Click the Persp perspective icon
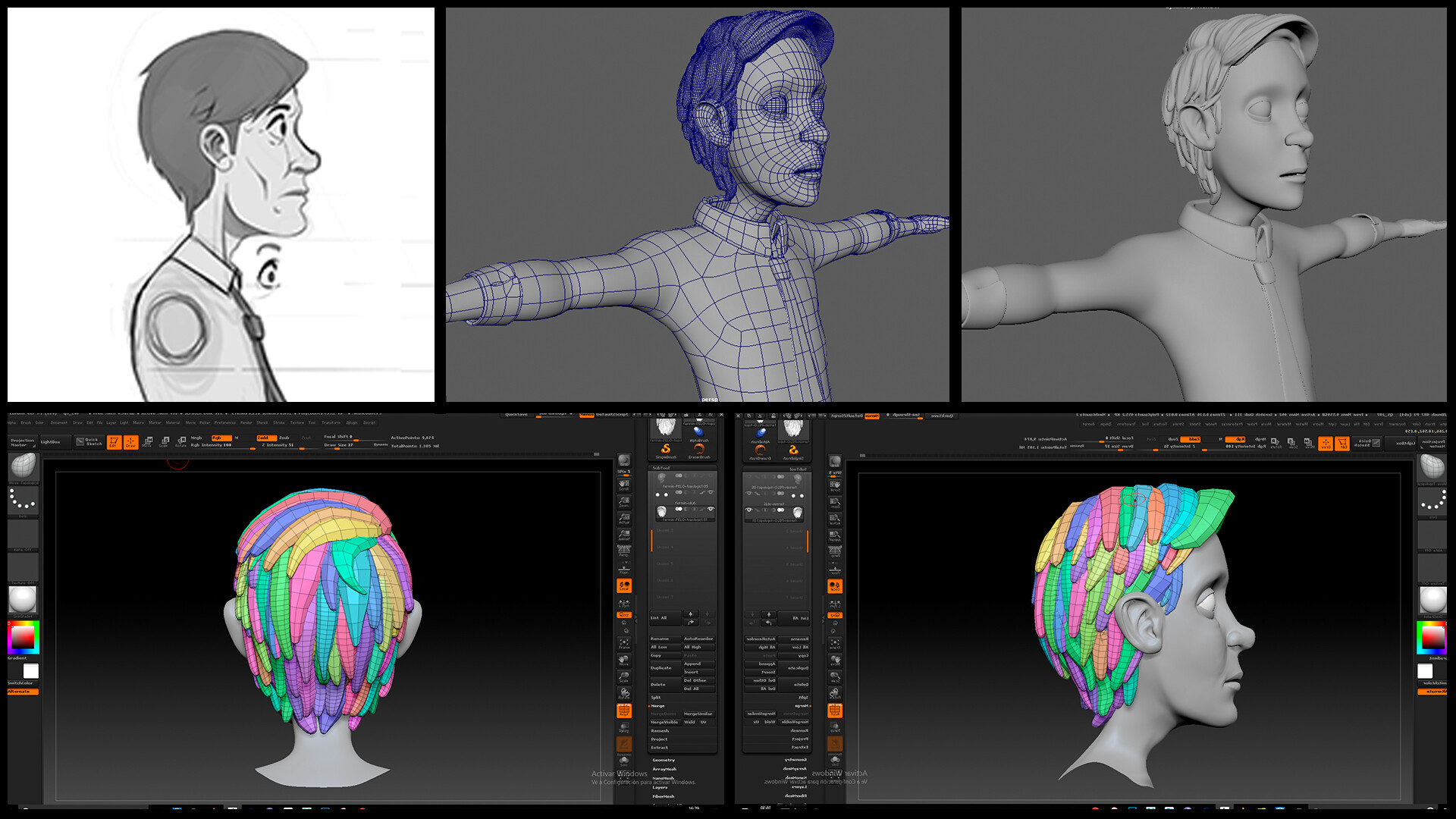Viewport: 1456px width, 819px height. pyautogui.click(x=624, y=551)
